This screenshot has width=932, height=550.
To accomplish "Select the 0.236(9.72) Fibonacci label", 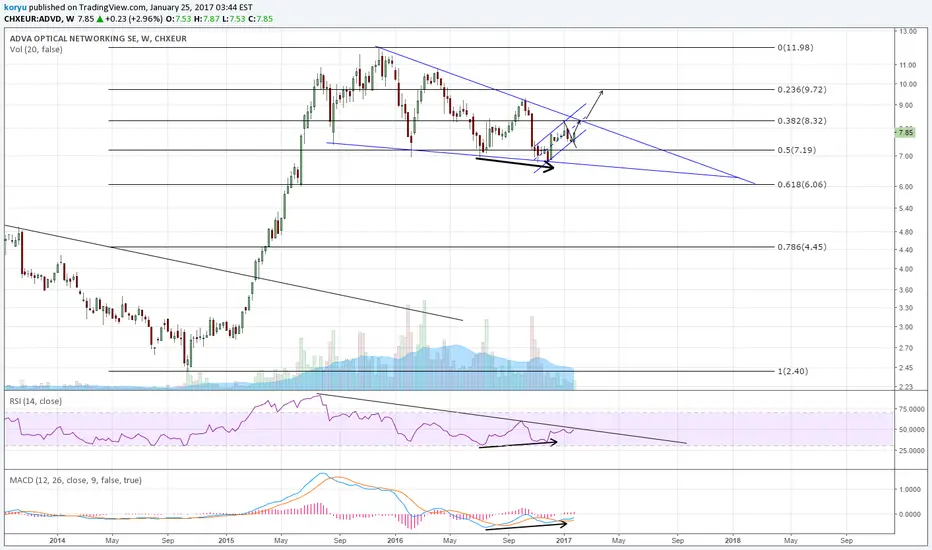I will point(802,90).
